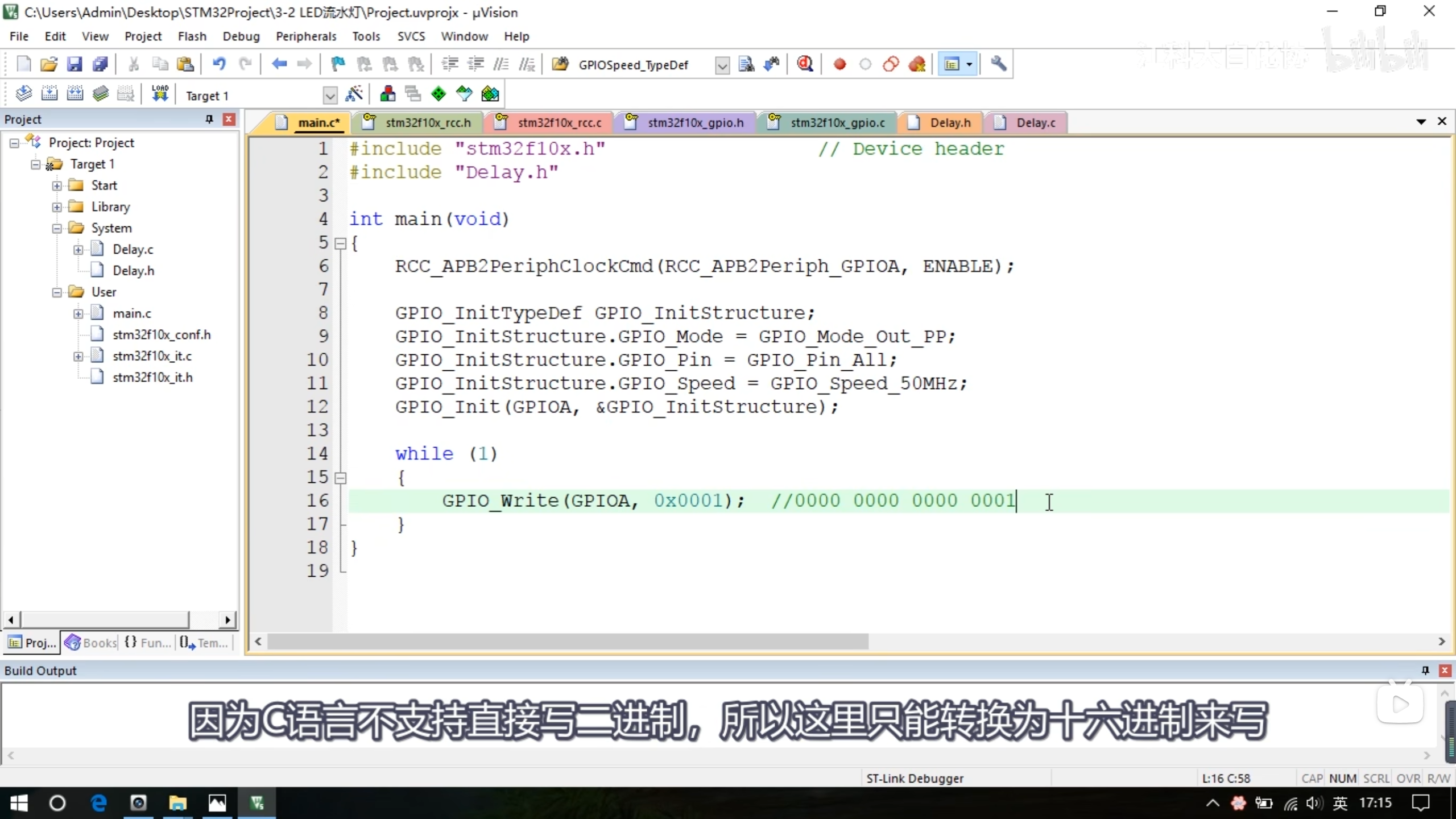Screen dimensions: 1456x819
Task: Click the Undo arrow in toolbar
Action: tap(219, 64)
